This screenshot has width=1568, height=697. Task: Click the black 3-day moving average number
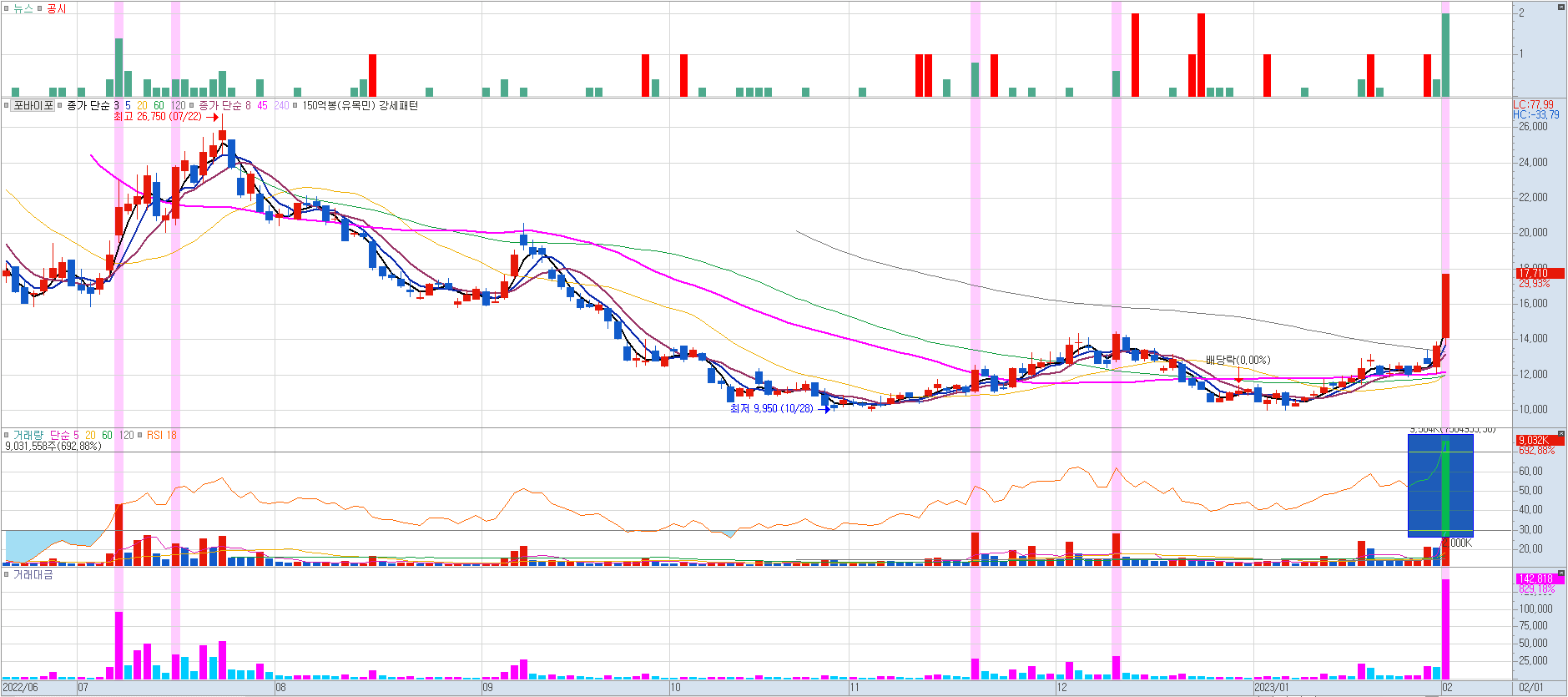[x=117, y=106]
